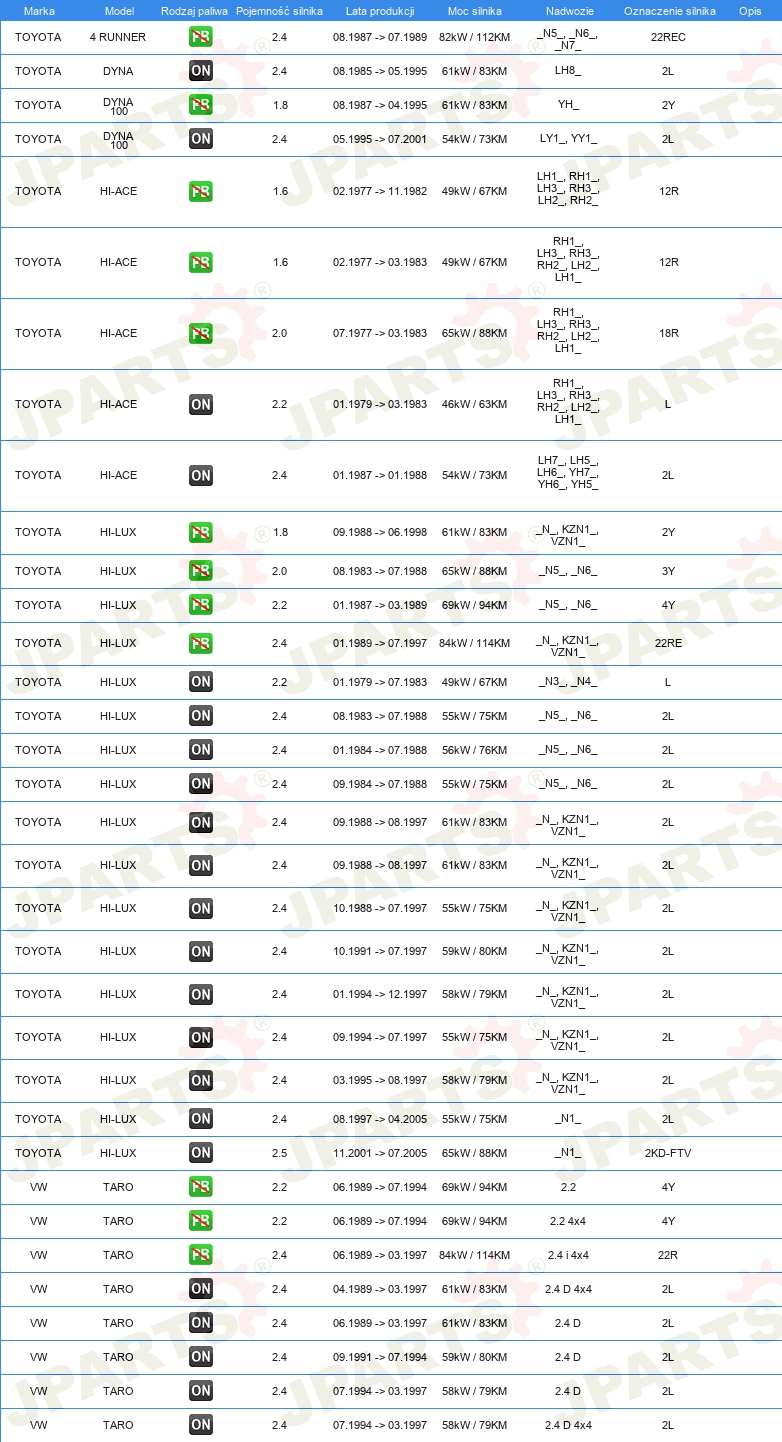Select the production years 01.1984 -> 07.1988
The width and height of the screenshot is (782, 1442).
(380, 750)
